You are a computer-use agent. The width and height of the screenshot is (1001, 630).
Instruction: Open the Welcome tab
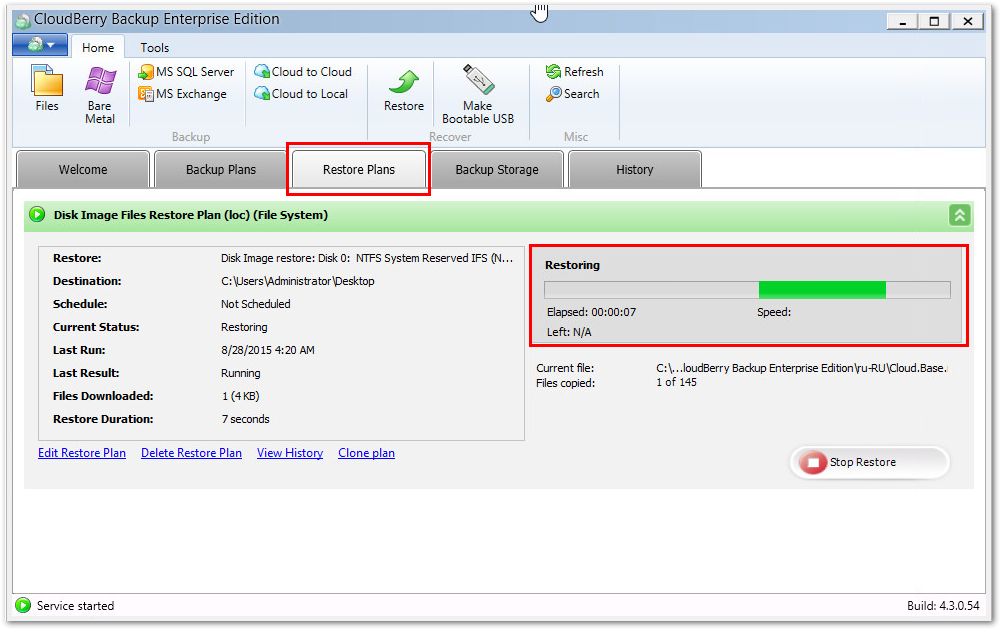click(83, 169)
